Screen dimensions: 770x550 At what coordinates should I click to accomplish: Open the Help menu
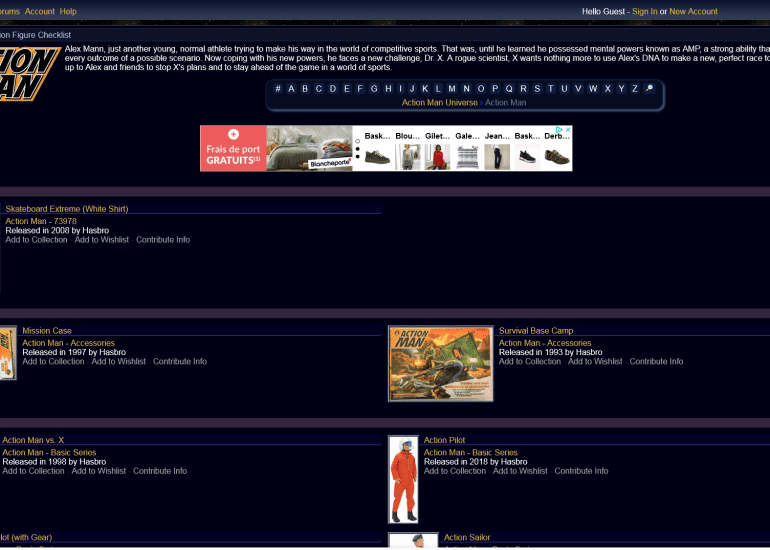pos(68,11)
